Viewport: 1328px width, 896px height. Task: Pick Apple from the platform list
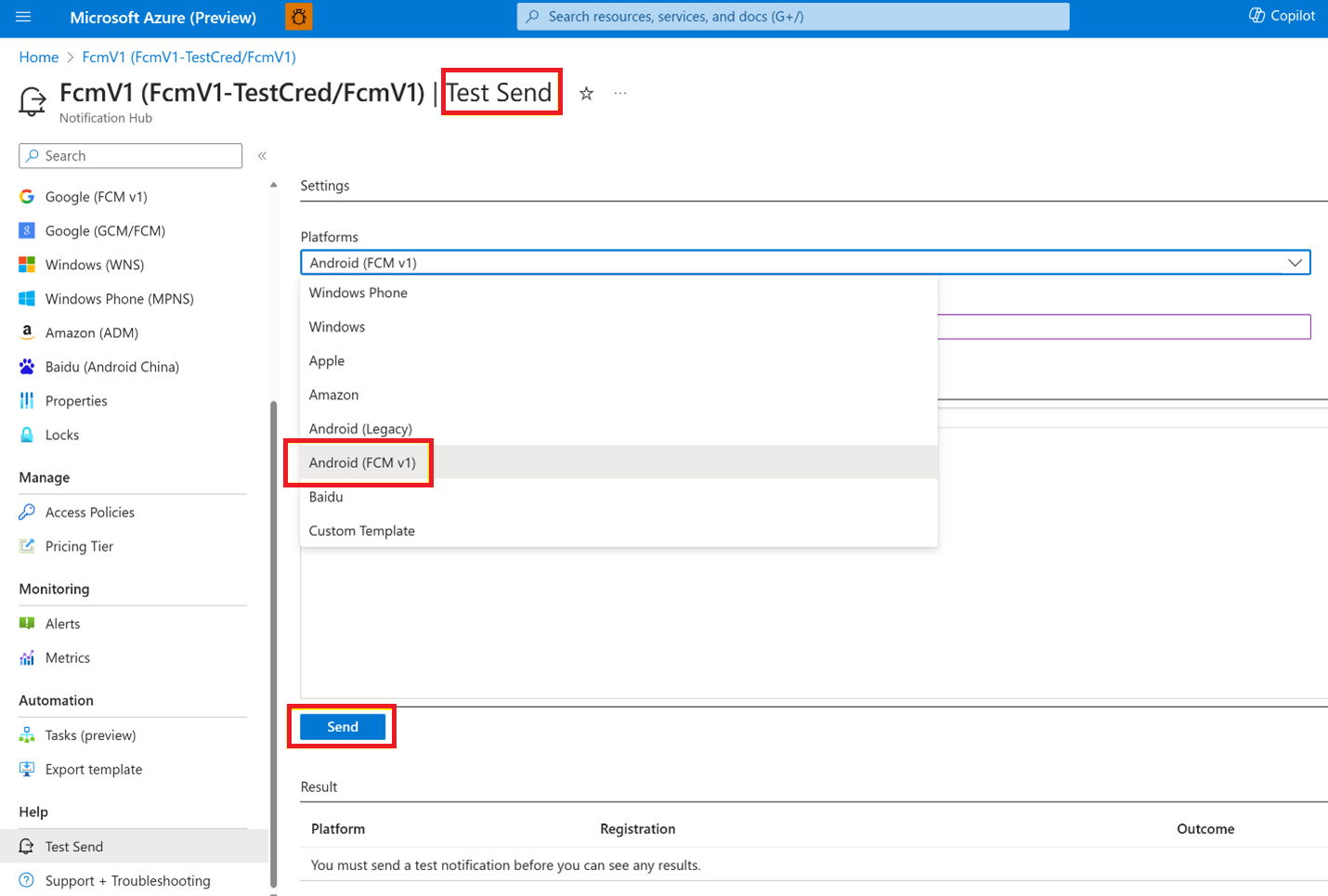(x=618, y=360)
